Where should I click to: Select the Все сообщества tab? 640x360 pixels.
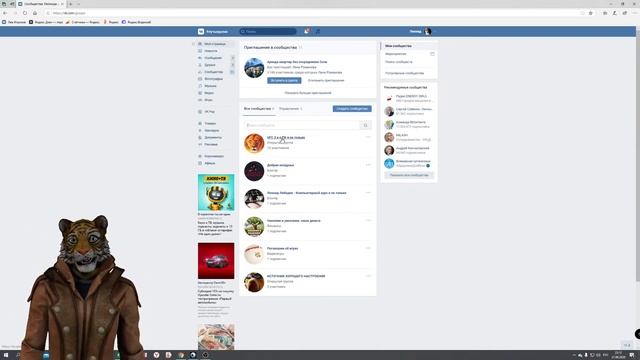[x=259, y=109]
